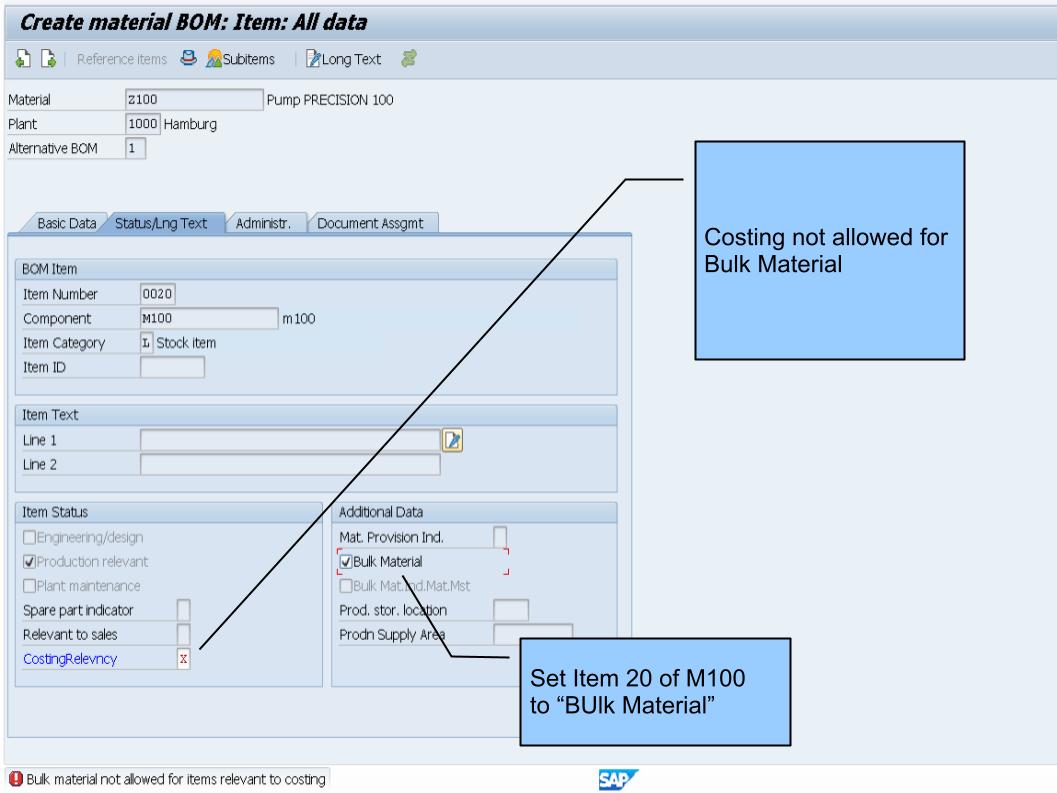Uncheck the Bulk Material checkbox

pos(346,562)
